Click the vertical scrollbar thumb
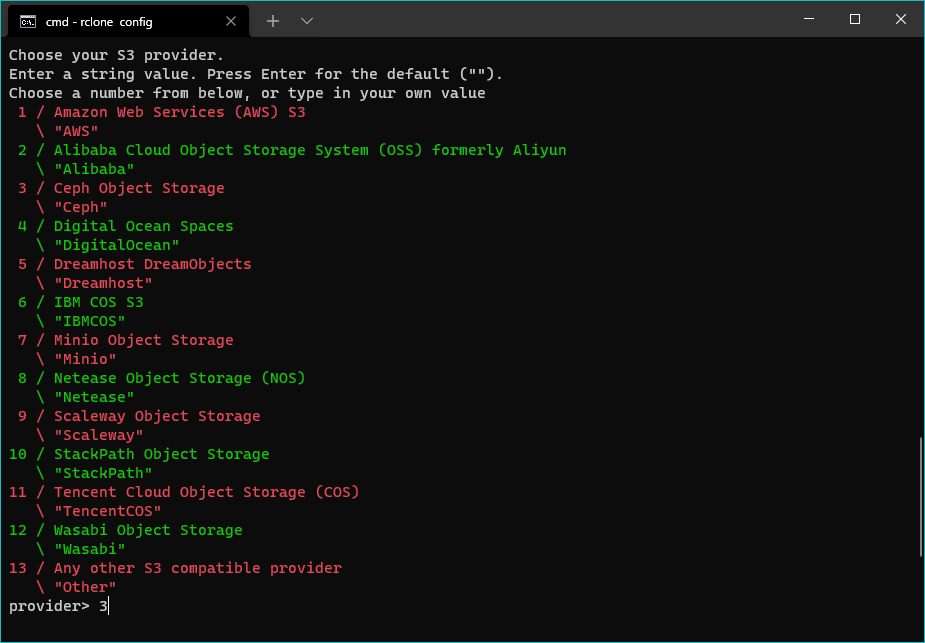Viewport: 925px width, 643px height. click(x=921, y=497)
